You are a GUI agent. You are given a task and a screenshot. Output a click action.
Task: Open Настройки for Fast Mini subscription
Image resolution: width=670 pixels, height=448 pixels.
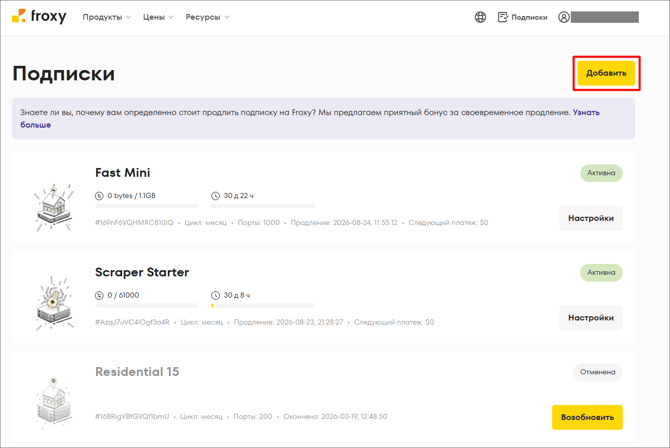point(591,218)
